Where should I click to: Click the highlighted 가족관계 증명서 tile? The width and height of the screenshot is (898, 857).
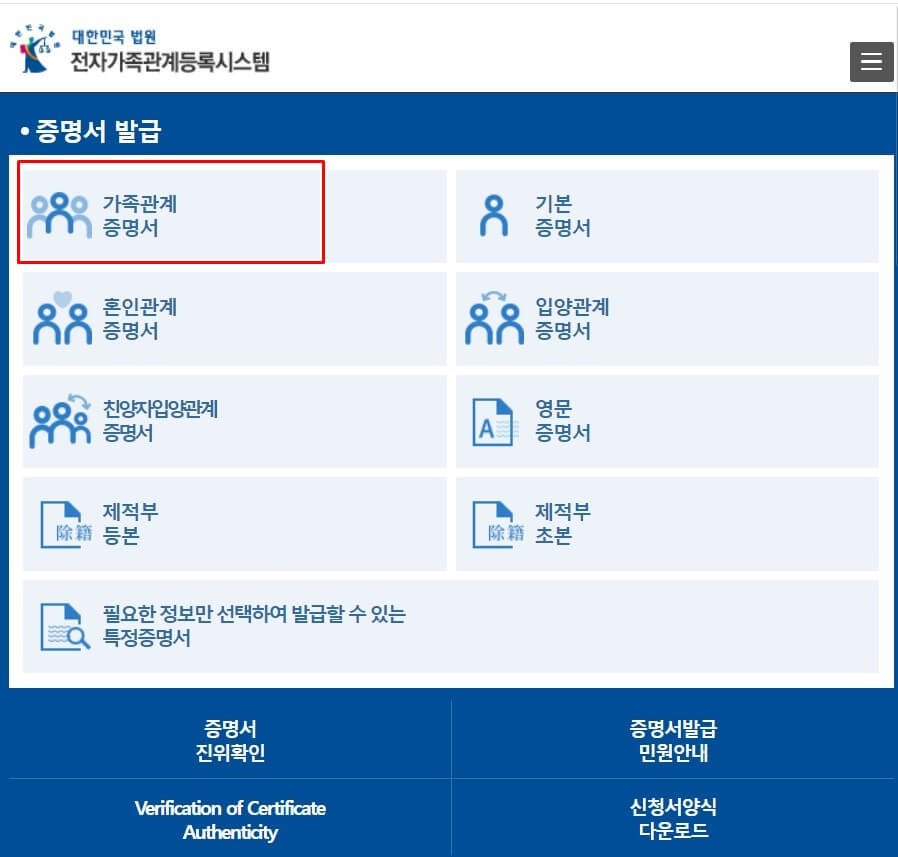(x=172, y=212)
